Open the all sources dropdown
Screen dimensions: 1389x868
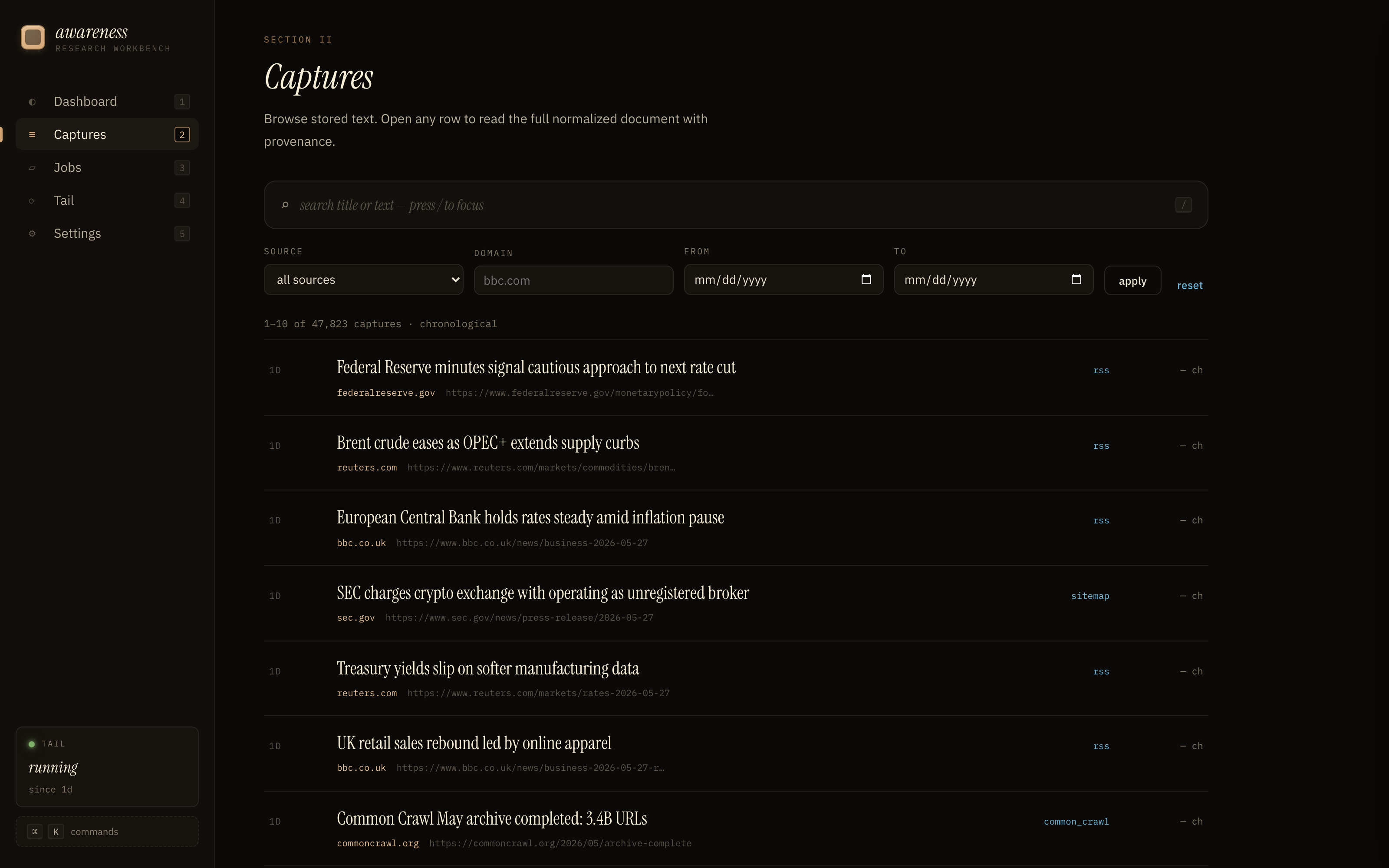(x=363, y=279)
